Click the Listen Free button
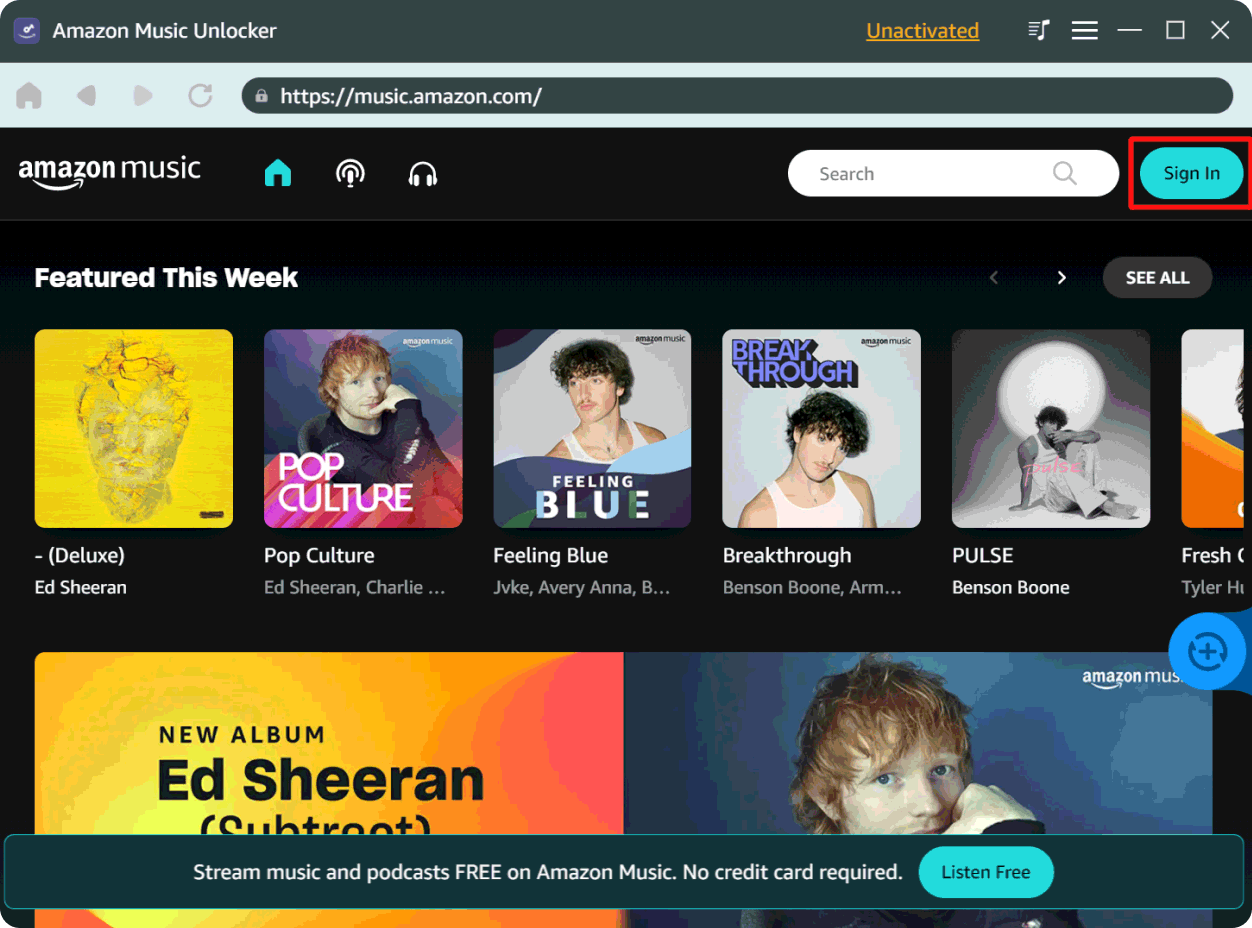 [x=986, y=872]
